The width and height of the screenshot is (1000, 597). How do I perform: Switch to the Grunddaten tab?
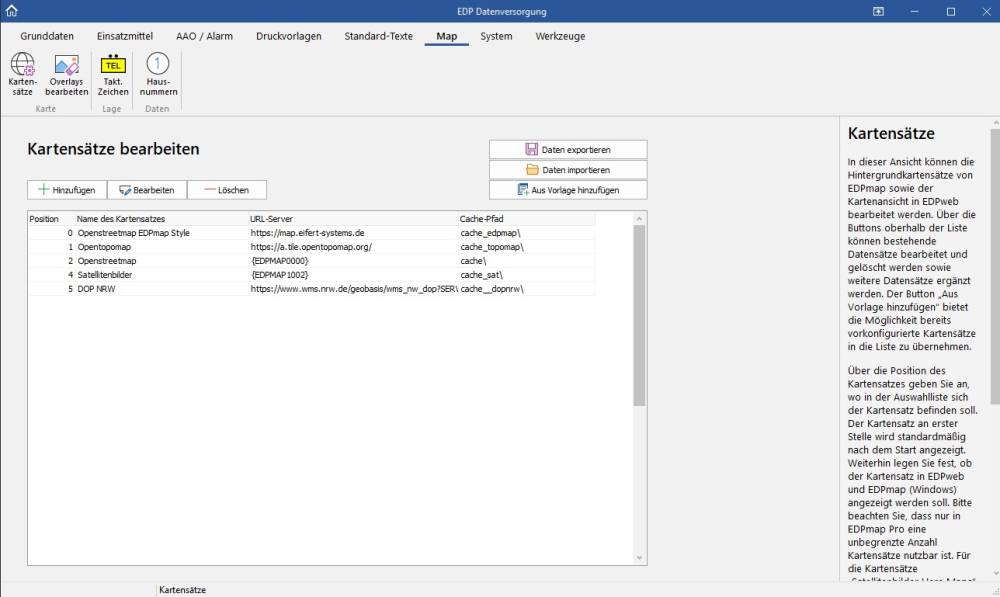[x=47, y=36]
